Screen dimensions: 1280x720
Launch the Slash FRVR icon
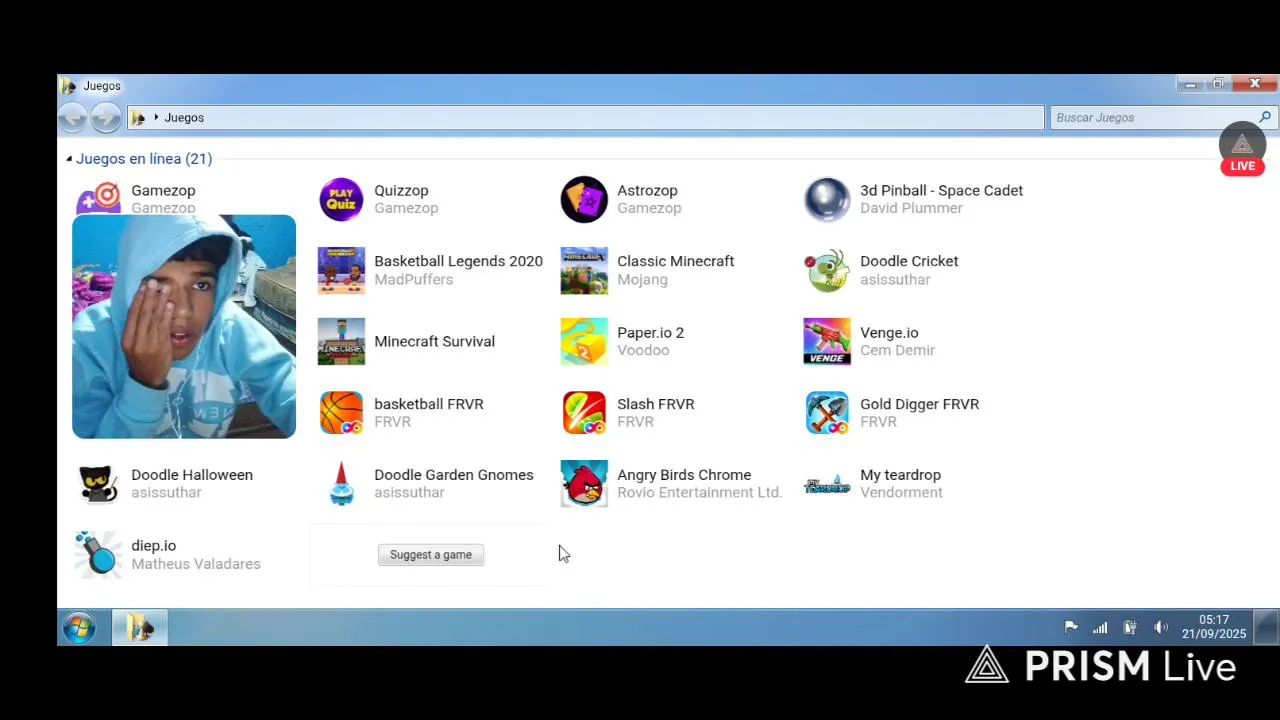point(584,412)
